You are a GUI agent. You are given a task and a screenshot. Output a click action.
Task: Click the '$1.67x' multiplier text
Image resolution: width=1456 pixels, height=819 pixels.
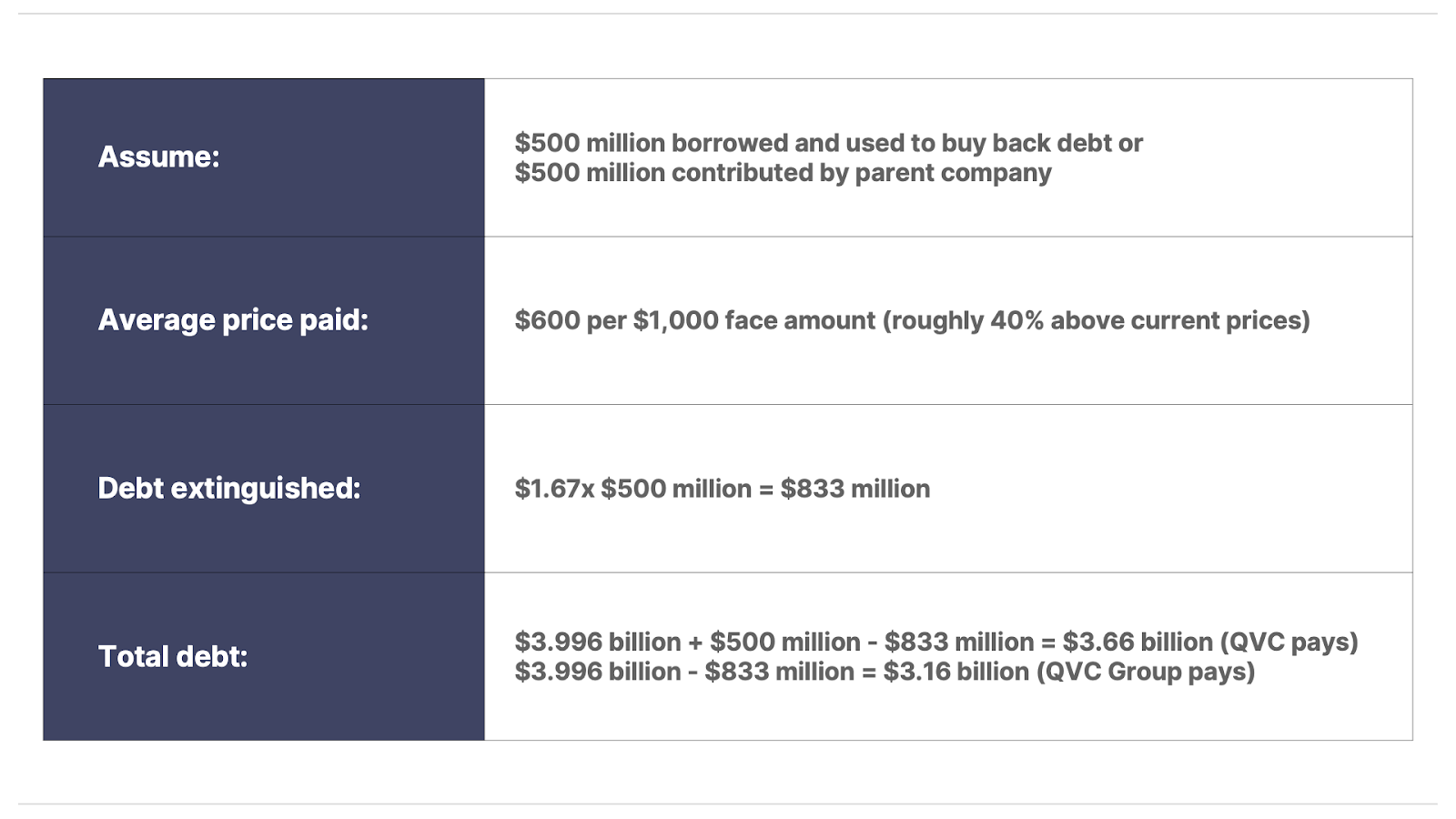click(554, 489)
